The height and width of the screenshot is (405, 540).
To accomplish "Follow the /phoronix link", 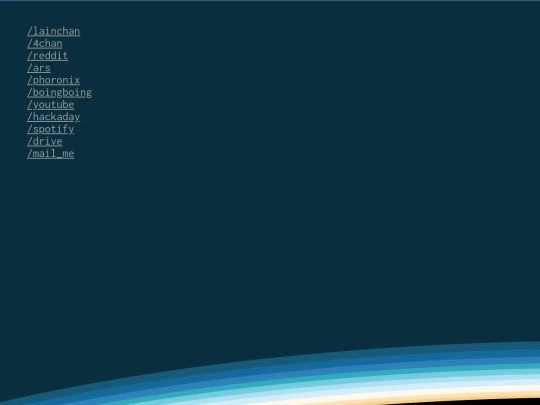I will click(x=53, y=80).
